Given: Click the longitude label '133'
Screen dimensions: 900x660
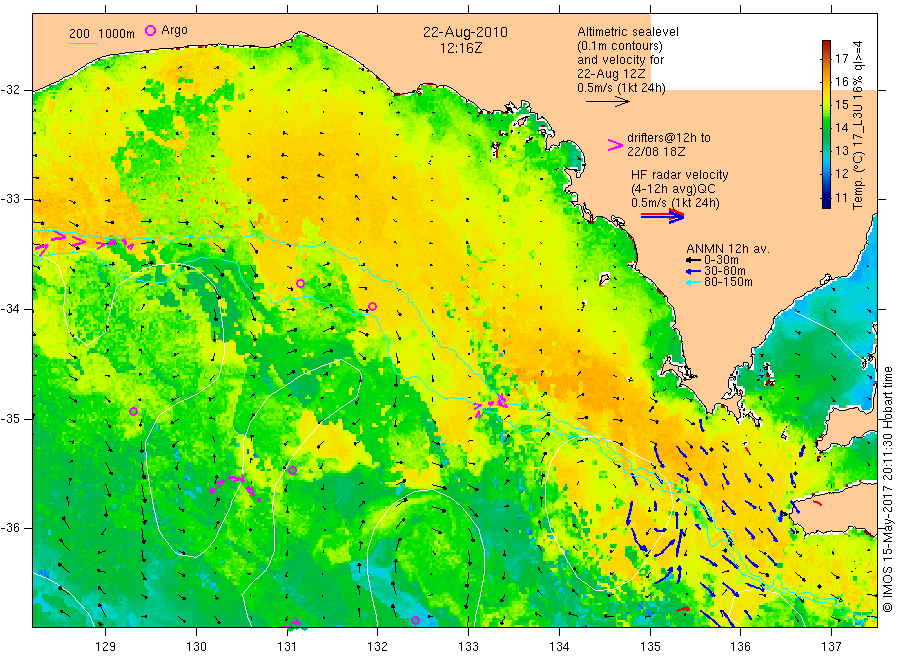Looking at the screenshot, I should [468, 647].
